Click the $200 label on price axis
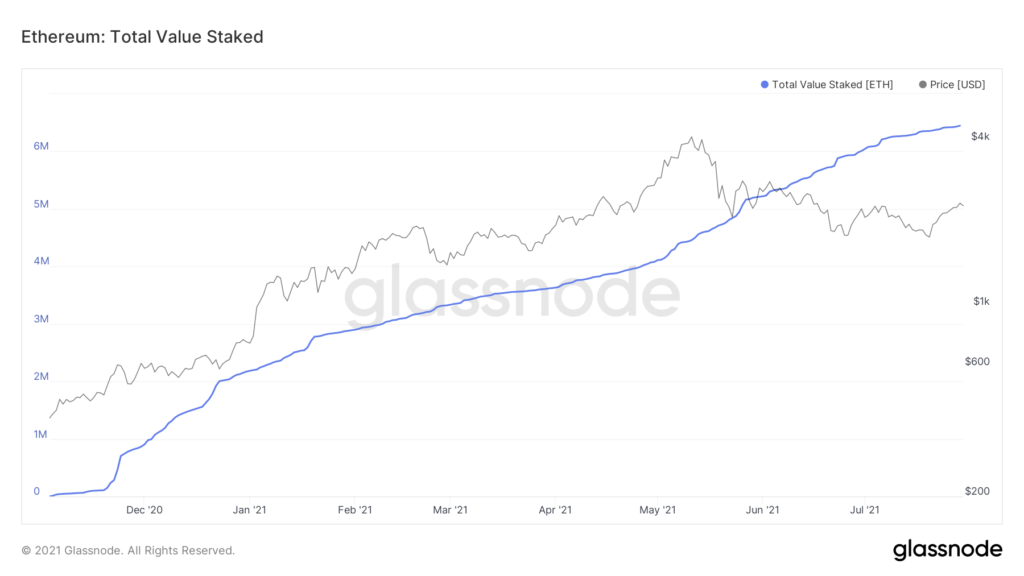The height and width of the screenshot is (576, 1024). pos(978,491)
